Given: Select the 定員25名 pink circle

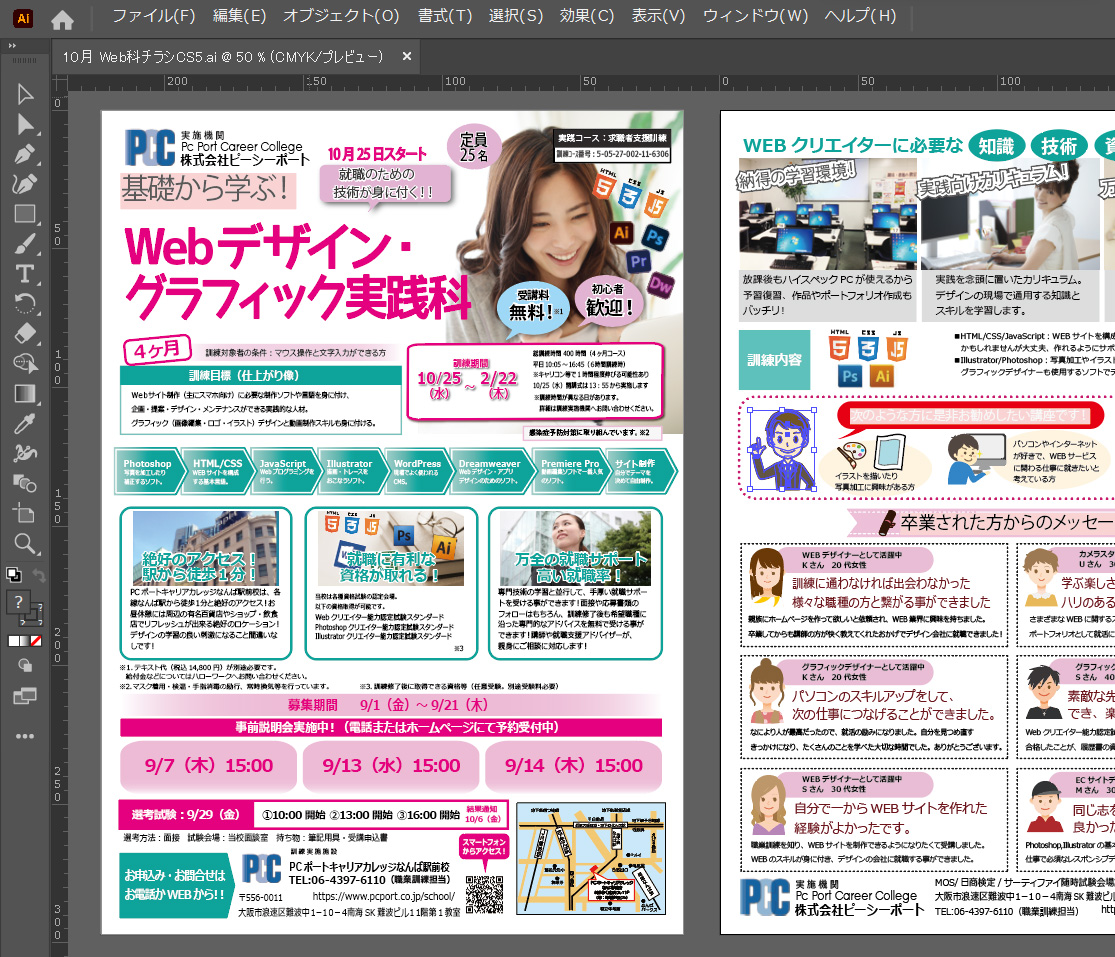Looking at the screenshot, I should pyautogui.click(x=474, y=147).
